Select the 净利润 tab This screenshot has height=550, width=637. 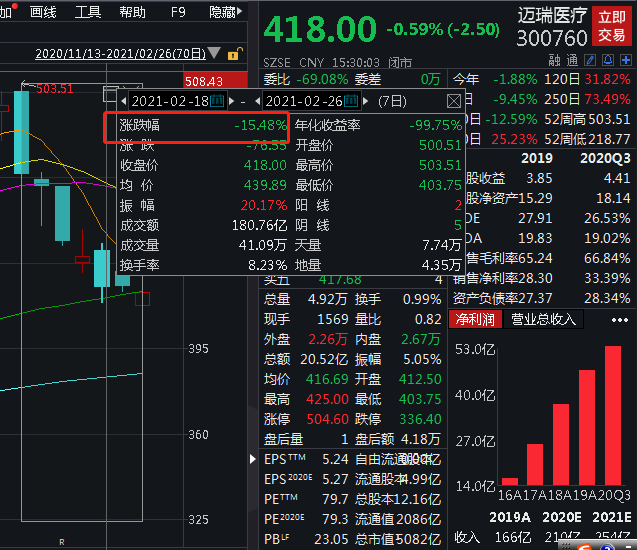pos(475,319)
